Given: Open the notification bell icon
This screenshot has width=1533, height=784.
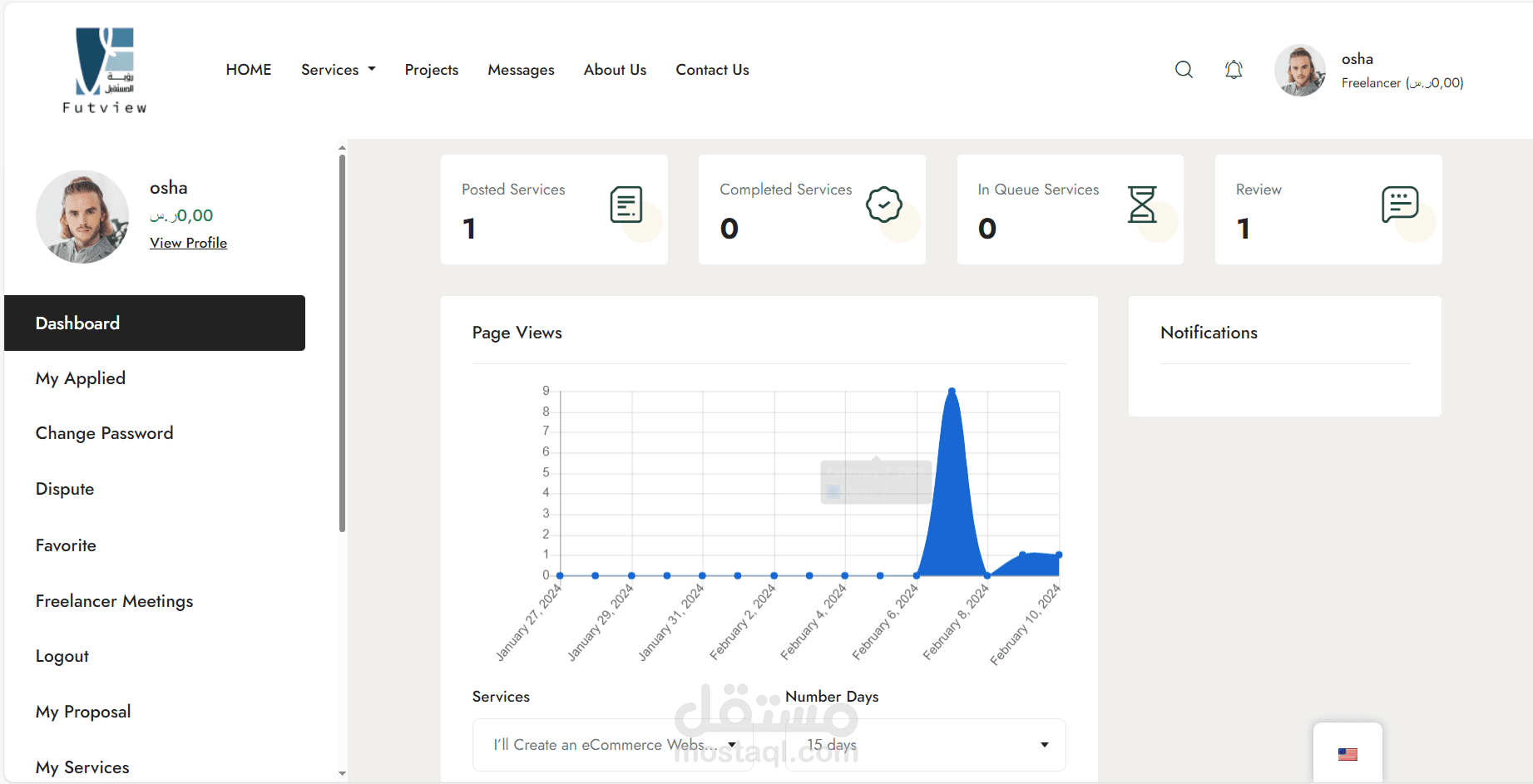Looking at the screenshot, I should point(1234,70).
